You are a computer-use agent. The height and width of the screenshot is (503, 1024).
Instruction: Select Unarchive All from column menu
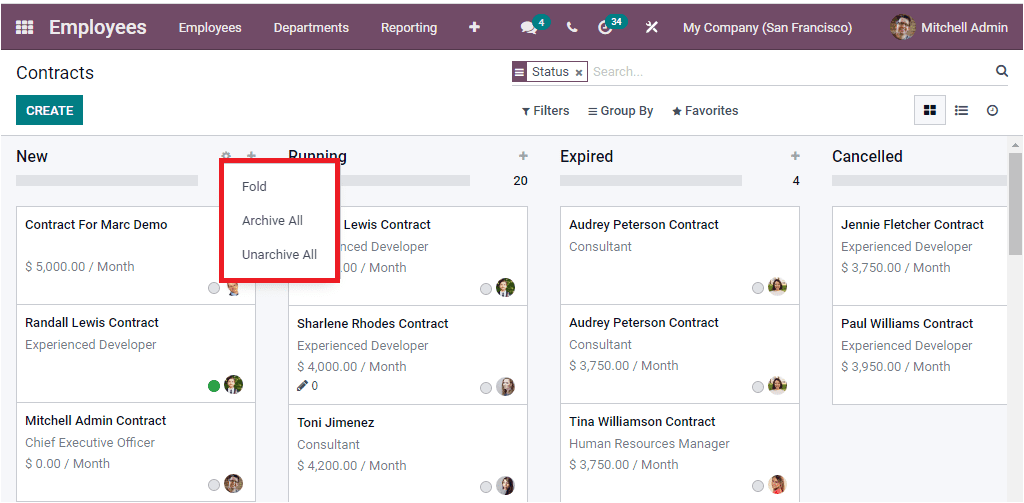[280, 255]
